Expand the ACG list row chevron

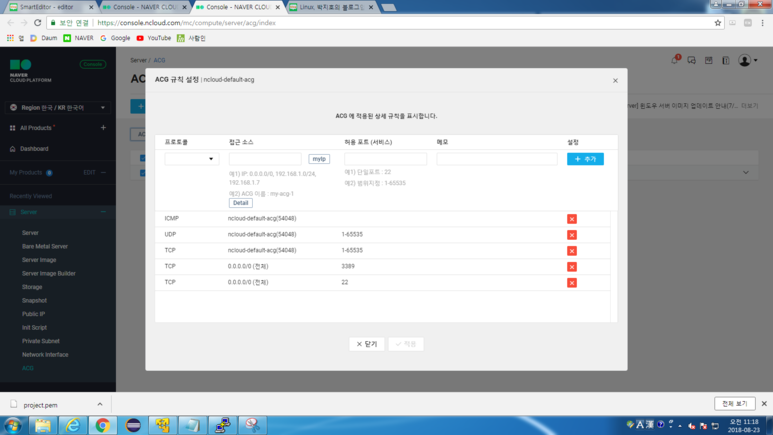[x=745, y=173]
